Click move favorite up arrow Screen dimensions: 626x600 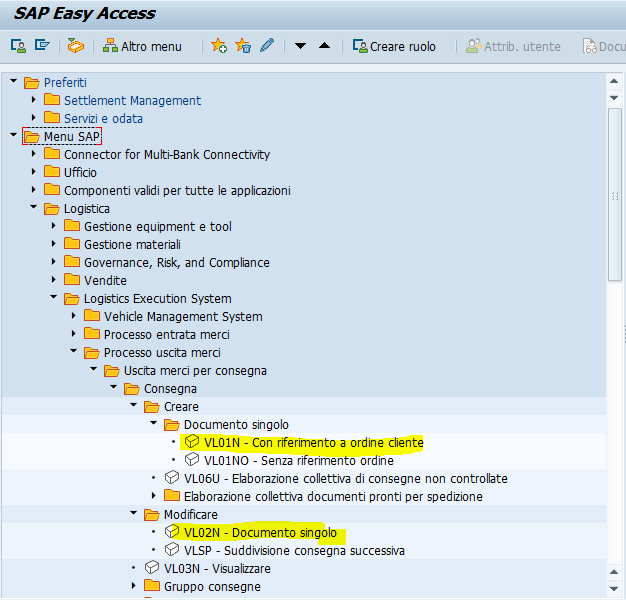point(325,46)
